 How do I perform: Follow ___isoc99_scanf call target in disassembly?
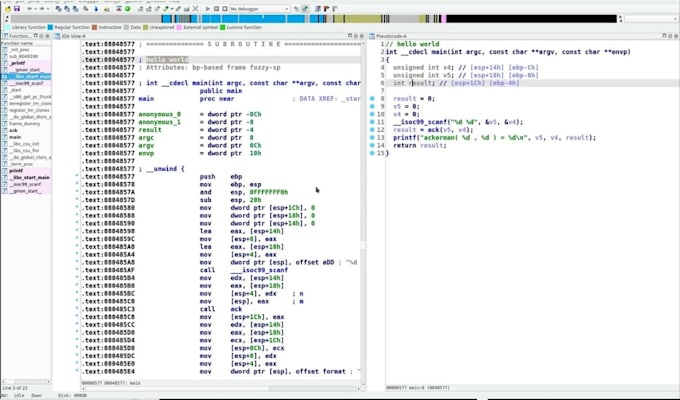pyautogui.click(x=259, y=270)
